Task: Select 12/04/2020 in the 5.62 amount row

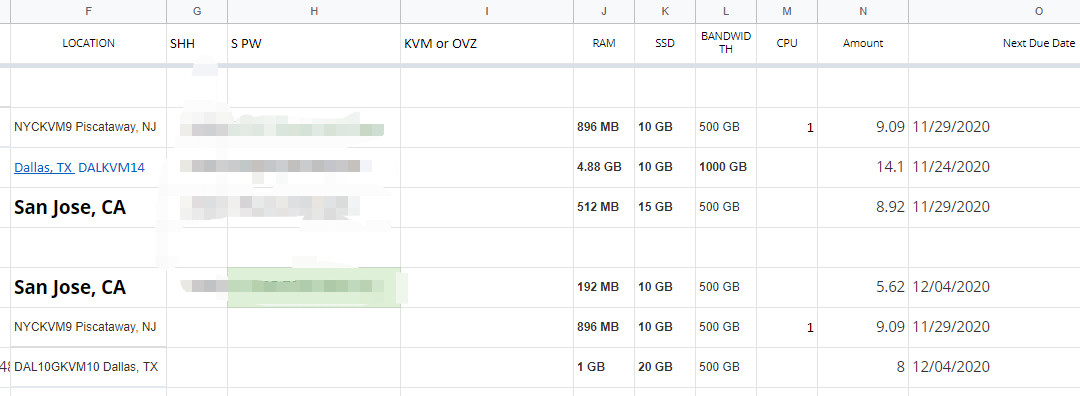Action: coord(995,287)
